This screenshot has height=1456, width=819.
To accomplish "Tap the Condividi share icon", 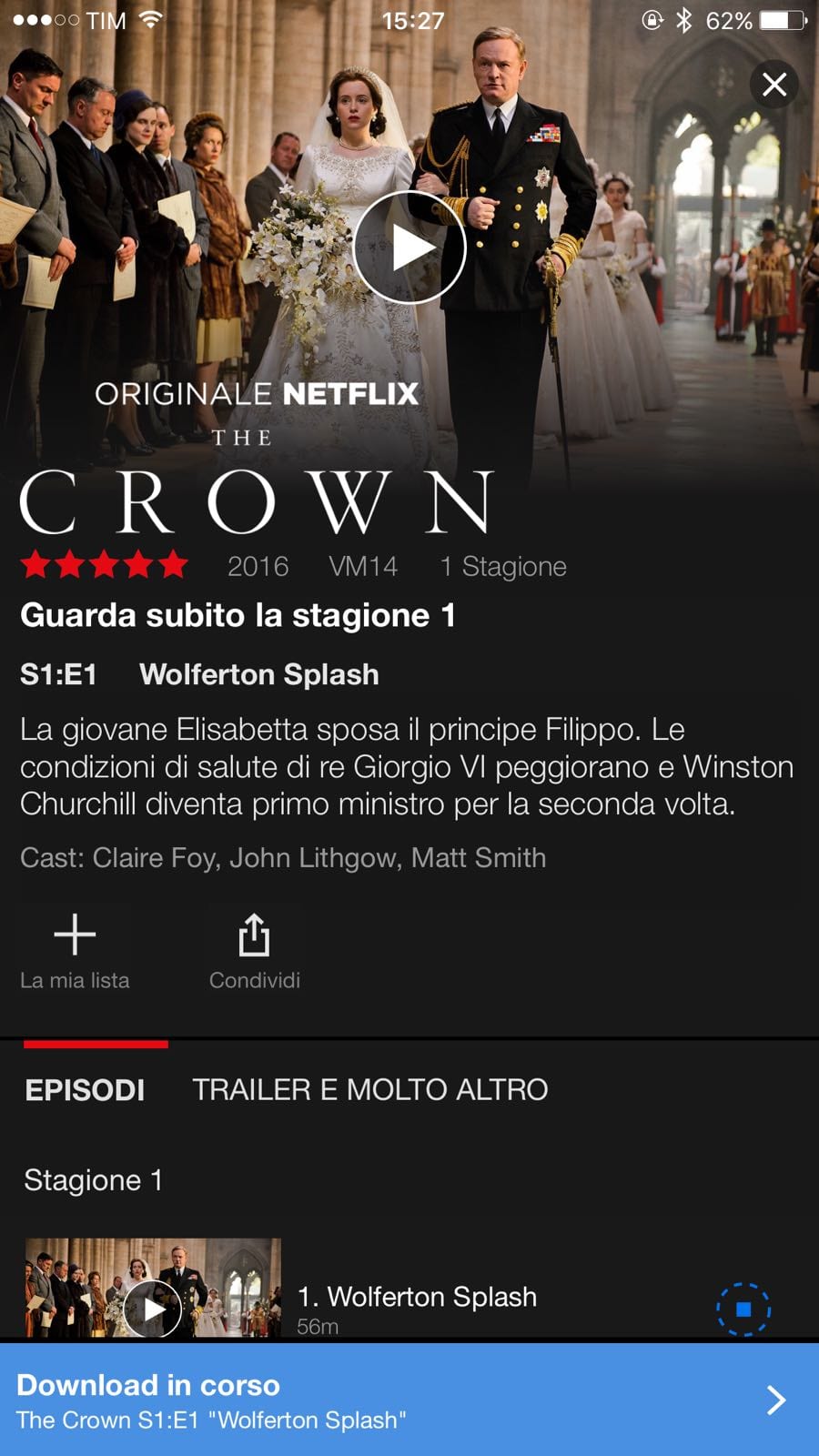I will tap(254, 935).
